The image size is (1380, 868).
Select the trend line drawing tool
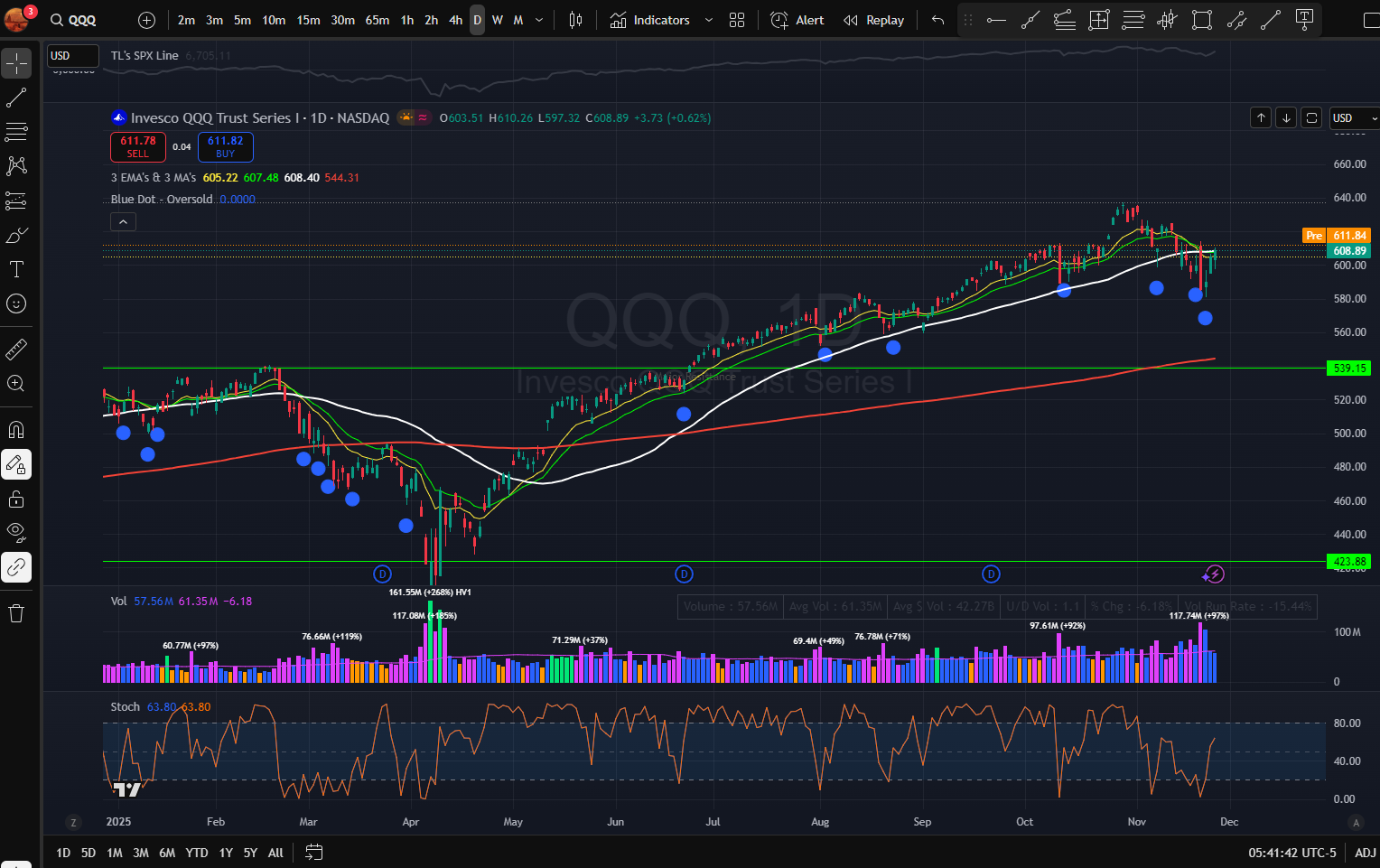coord(16,98)
